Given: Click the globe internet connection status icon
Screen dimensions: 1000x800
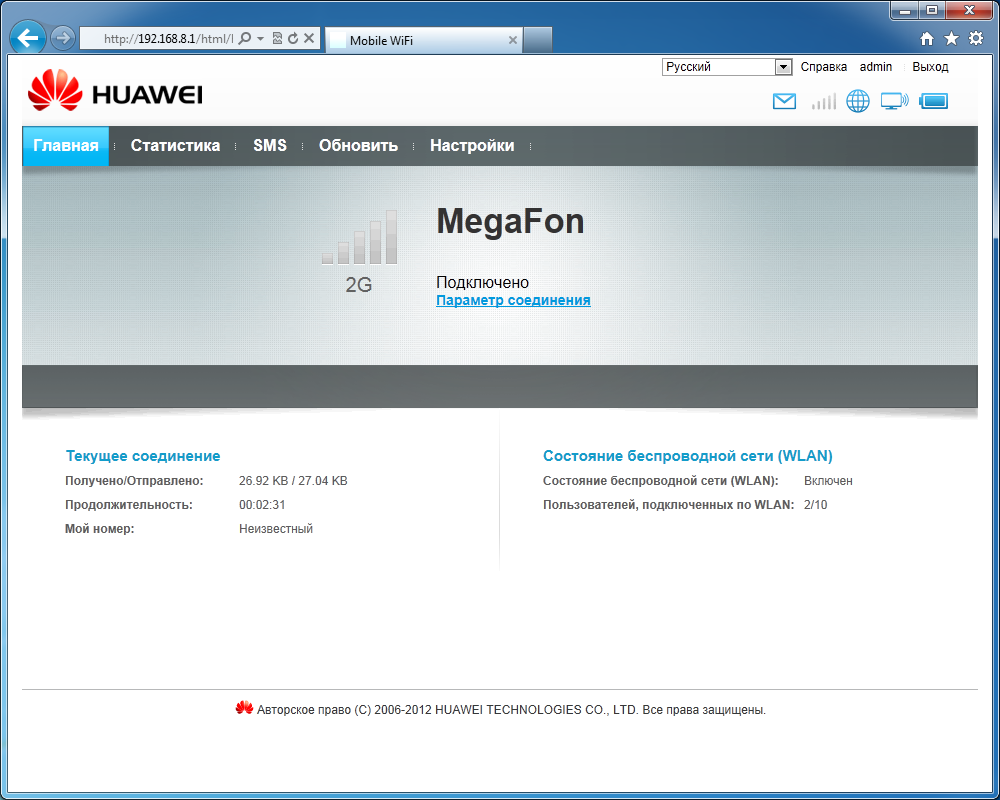Looking at the screenshot, I should (x=858, y=101).
